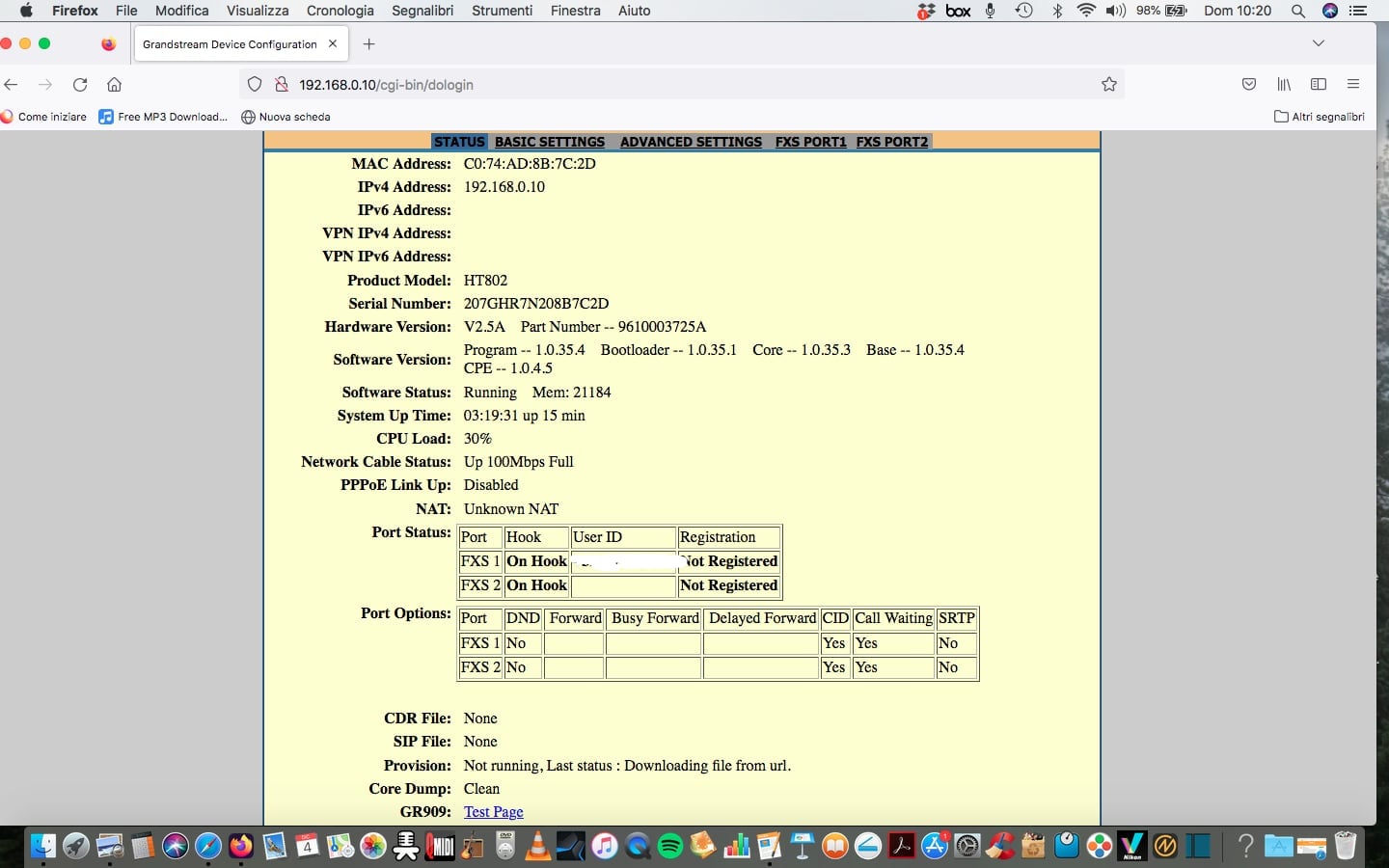Open Spotlight search in the menu bar

click(x=1298, y=11)
